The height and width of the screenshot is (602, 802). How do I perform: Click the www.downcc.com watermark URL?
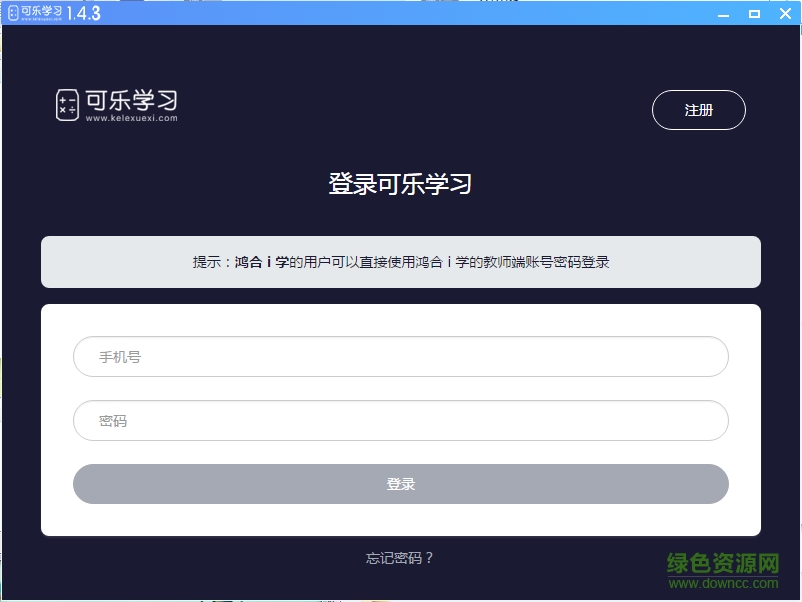[722, 583]
